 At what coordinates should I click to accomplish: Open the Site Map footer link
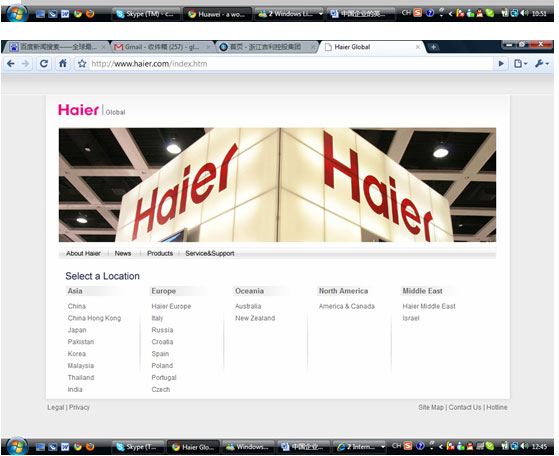(431, 407)
